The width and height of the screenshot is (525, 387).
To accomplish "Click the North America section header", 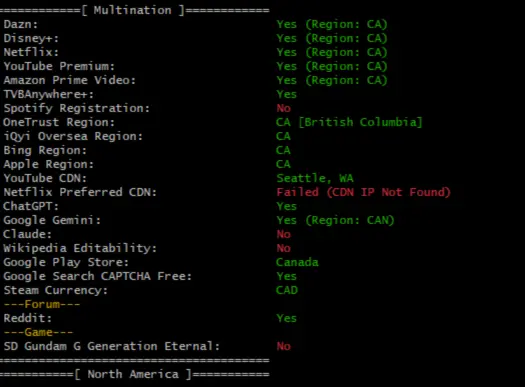I will click(x=133, y=374).
